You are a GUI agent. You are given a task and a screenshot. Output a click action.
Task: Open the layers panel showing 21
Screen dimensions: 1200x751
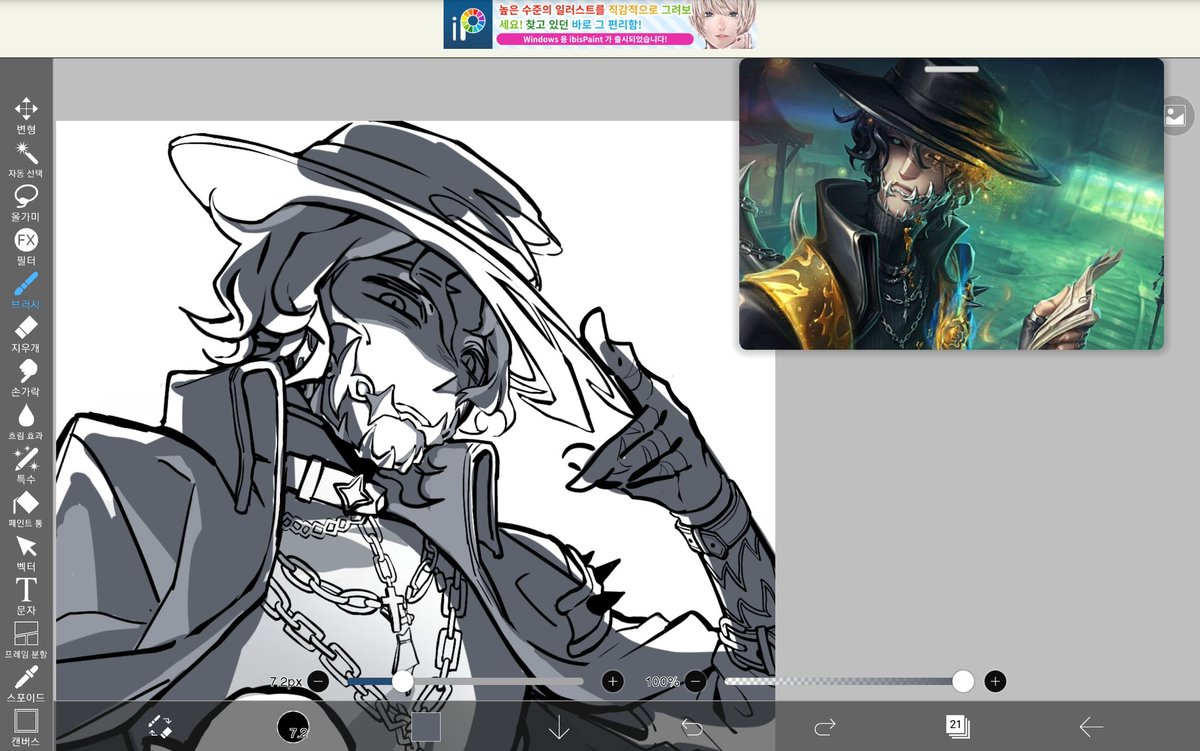tap(957, 726)
